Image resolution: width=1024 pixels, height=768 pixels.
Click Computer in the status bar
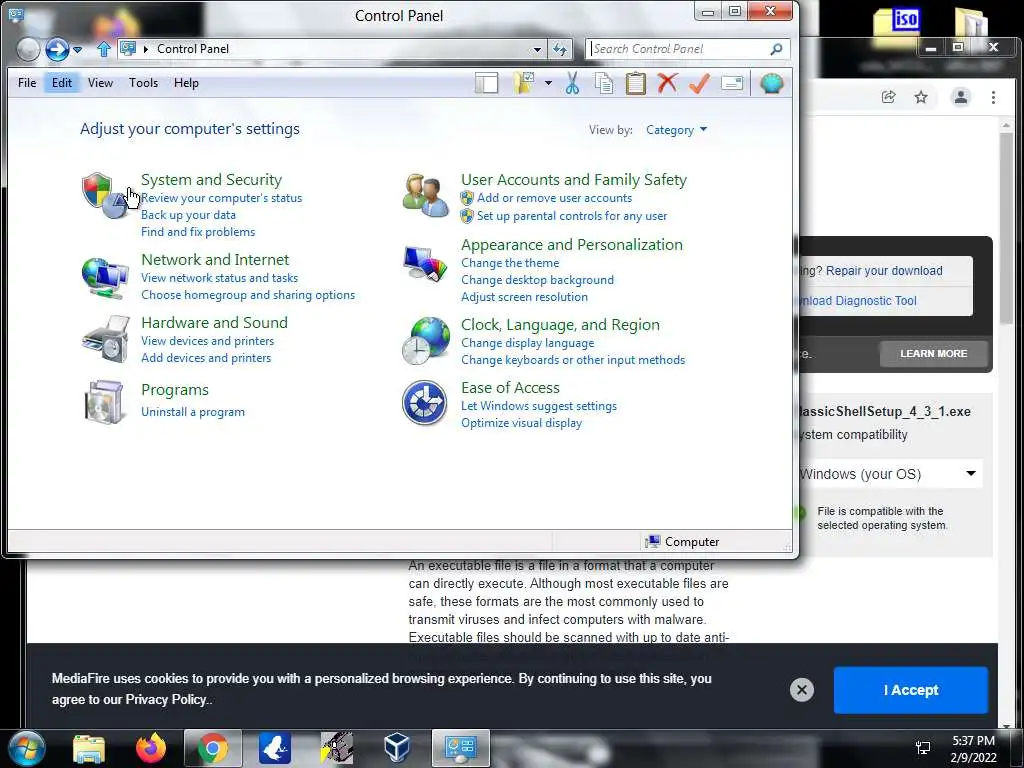[682, 542]
